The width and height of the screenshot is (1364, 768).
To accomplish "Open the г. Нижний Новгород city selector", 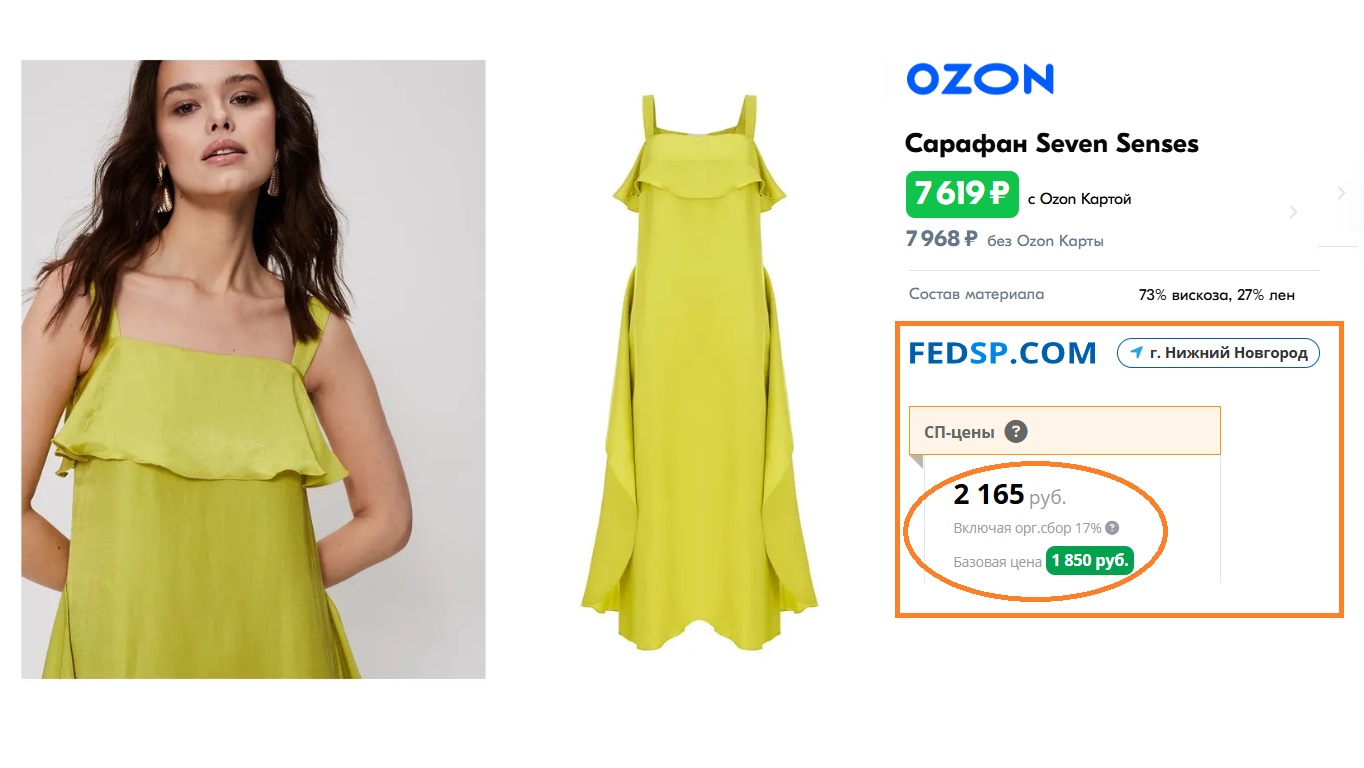I will (1218, 353).
